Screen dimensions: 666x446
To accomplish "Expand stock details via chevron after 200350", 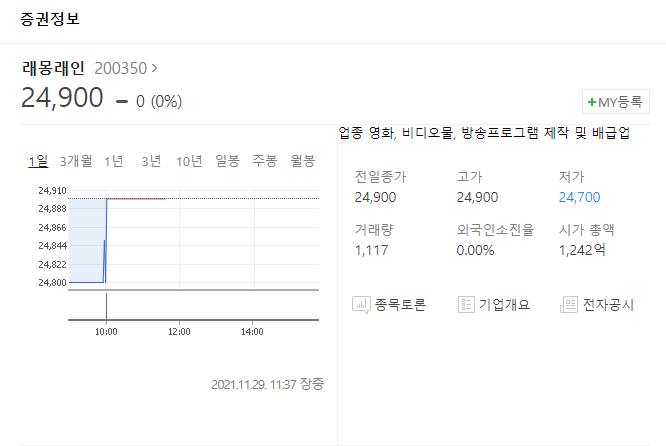I will coord(155,68).
